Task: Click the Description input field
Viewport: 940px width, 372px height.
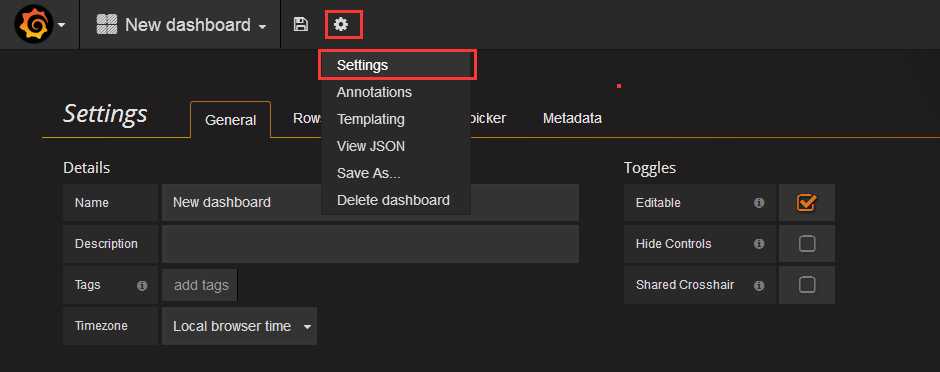Action: pyautogui.click(x=370, y=244)
